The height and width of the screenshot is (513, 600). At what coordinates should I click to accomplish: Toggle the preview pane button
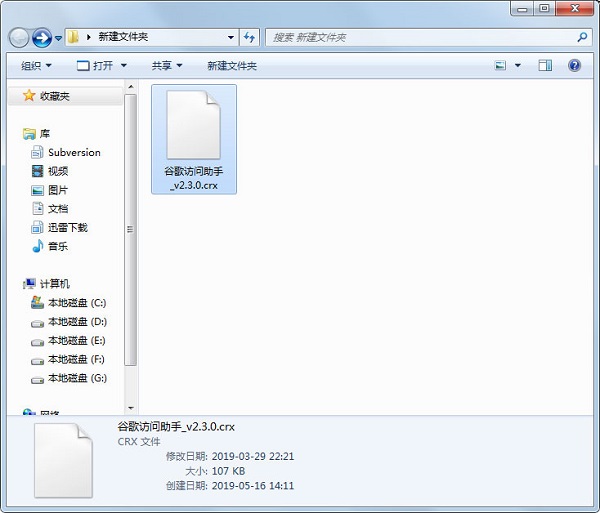coord(545,65)
